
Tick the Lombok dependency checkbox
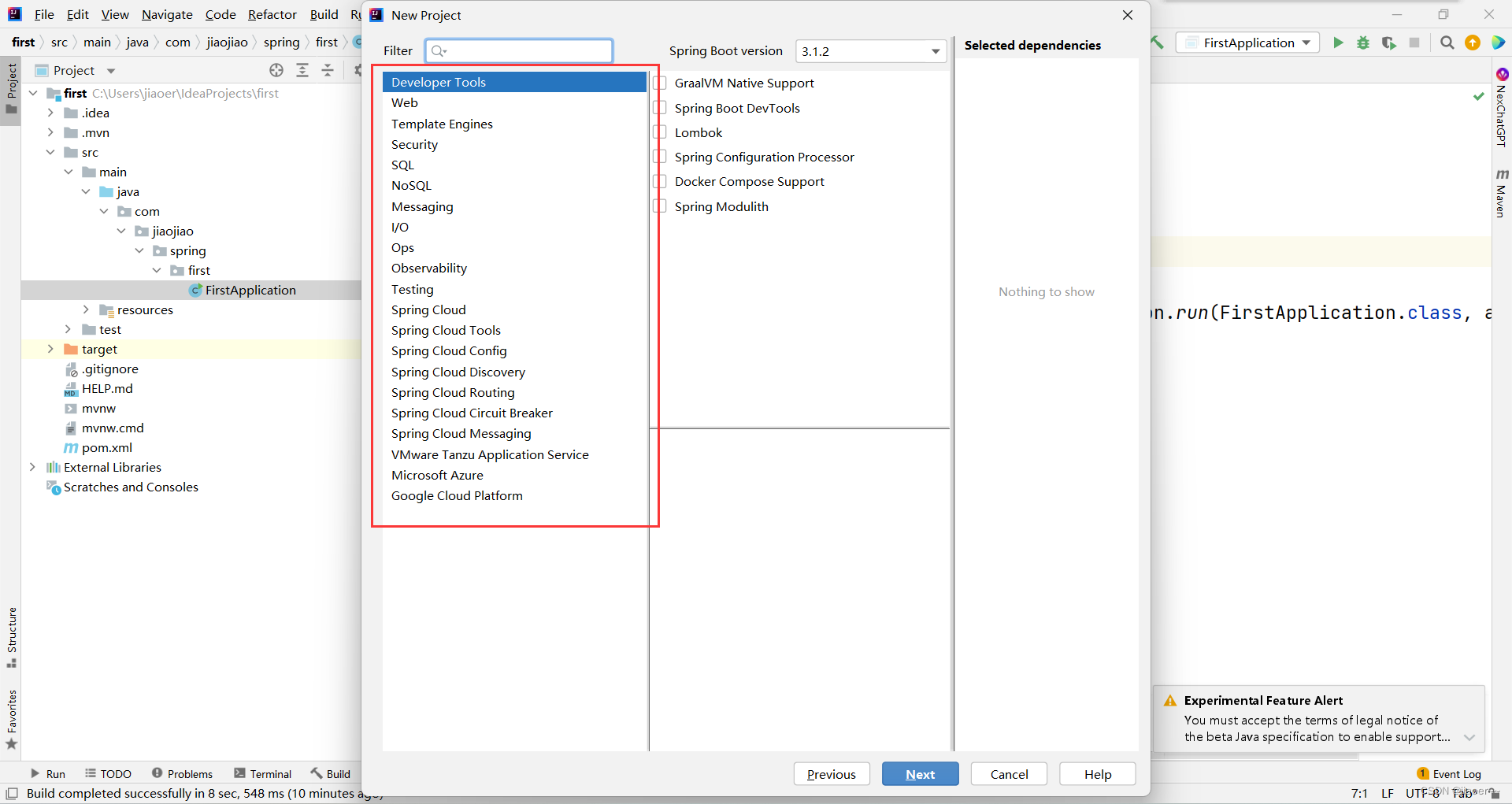[x=660, y=132]
